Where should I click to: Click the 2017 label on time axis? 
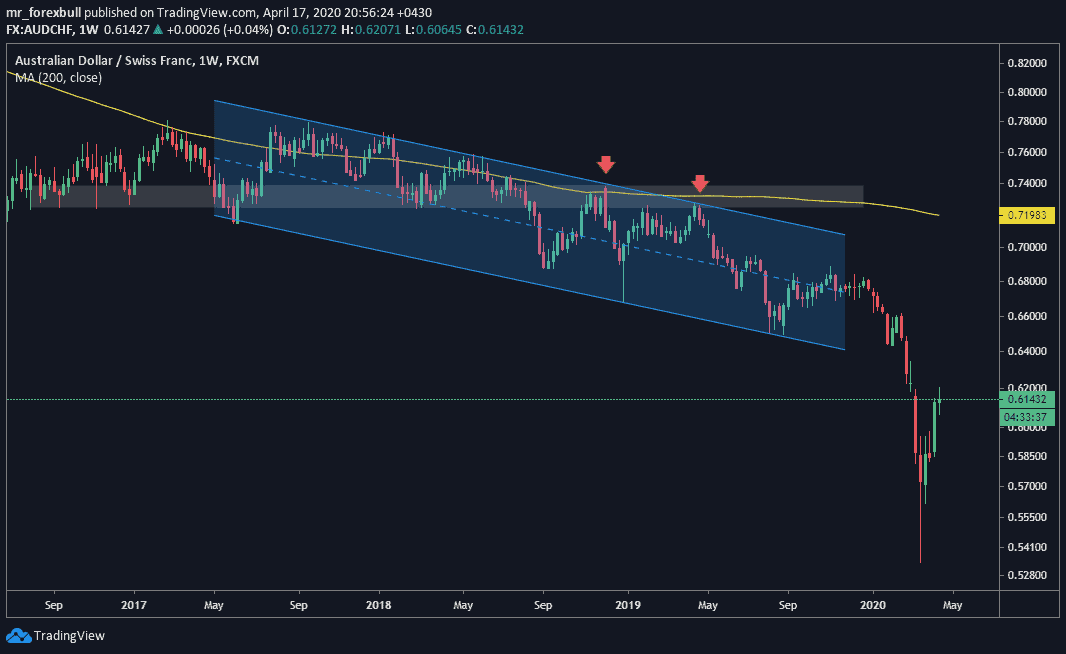[132, 605]
